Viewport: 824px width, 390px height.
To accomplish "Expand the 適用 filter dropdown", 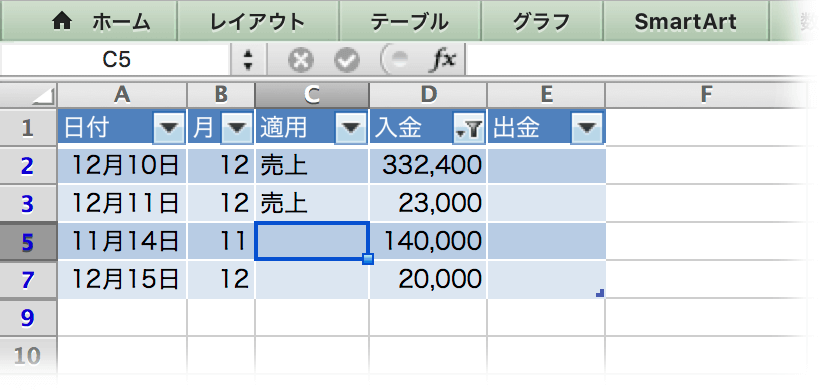I will point(351,128).
